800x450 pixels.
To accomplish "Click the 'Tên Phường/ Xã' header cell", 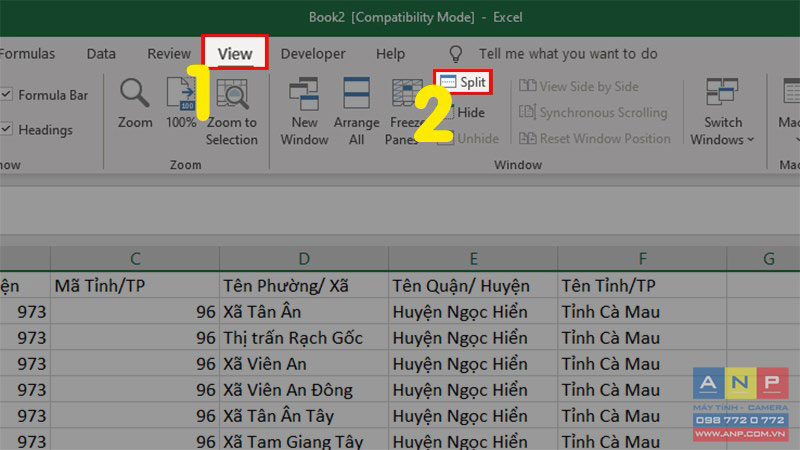I will point(304,285).
